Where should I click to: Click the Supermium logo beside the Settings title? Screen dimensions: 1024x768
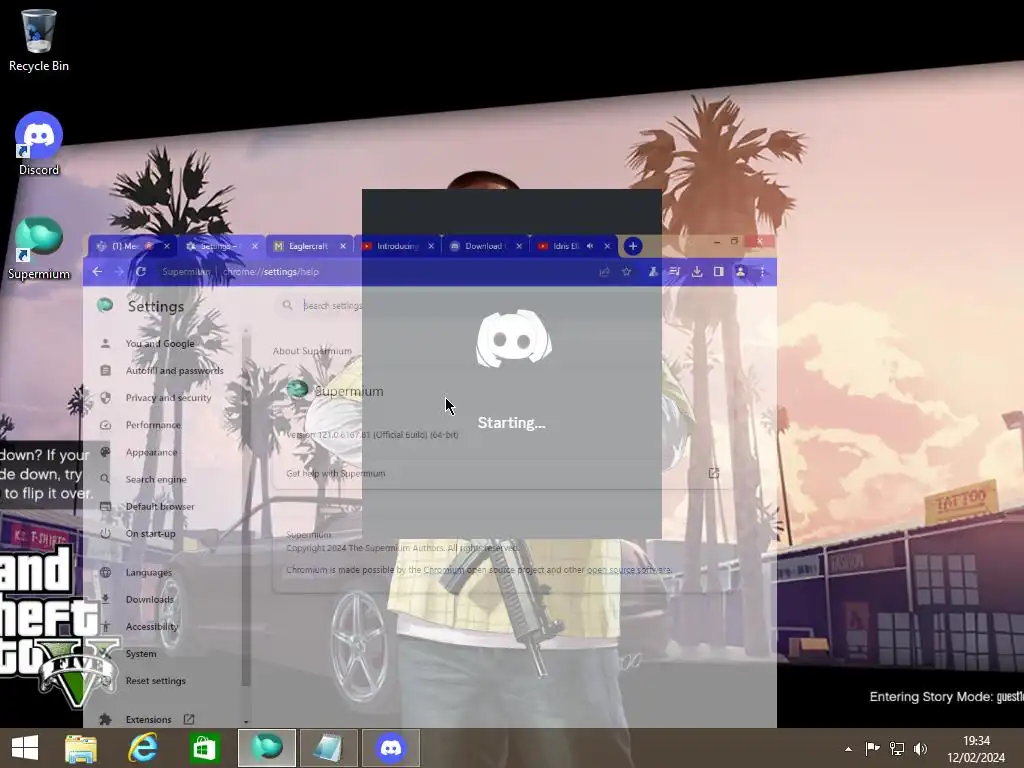pos(105,305)
